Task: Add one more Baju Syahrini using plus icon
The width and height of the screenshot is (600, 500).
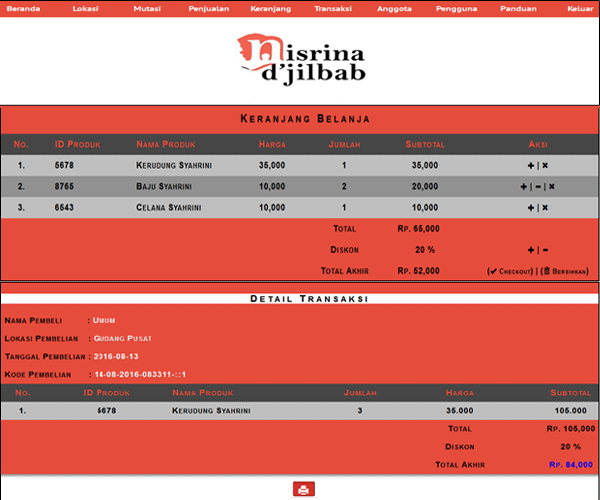Action: click(523, 186)
